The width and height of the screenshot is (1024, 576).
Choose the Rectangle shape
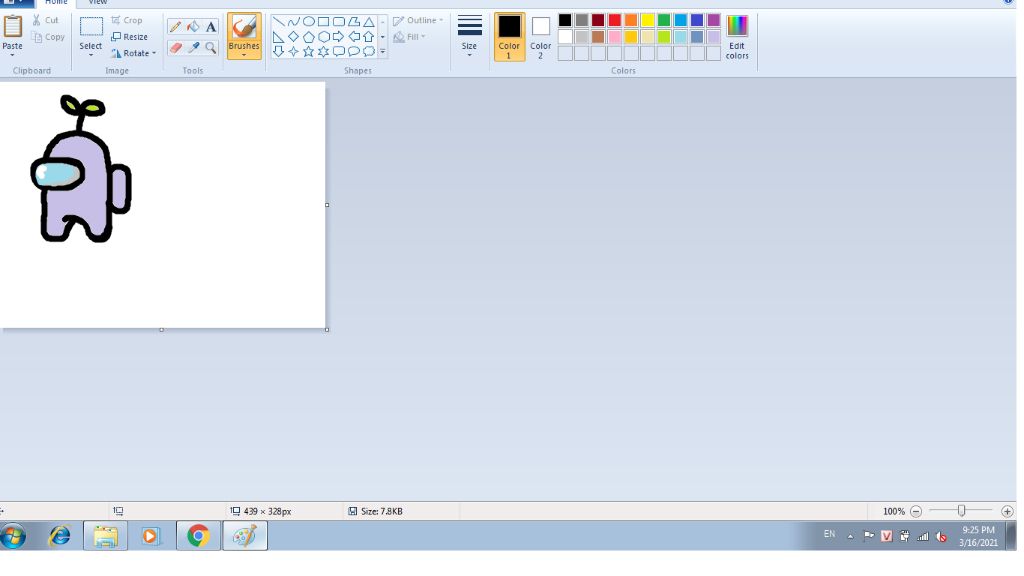point(324,22)
